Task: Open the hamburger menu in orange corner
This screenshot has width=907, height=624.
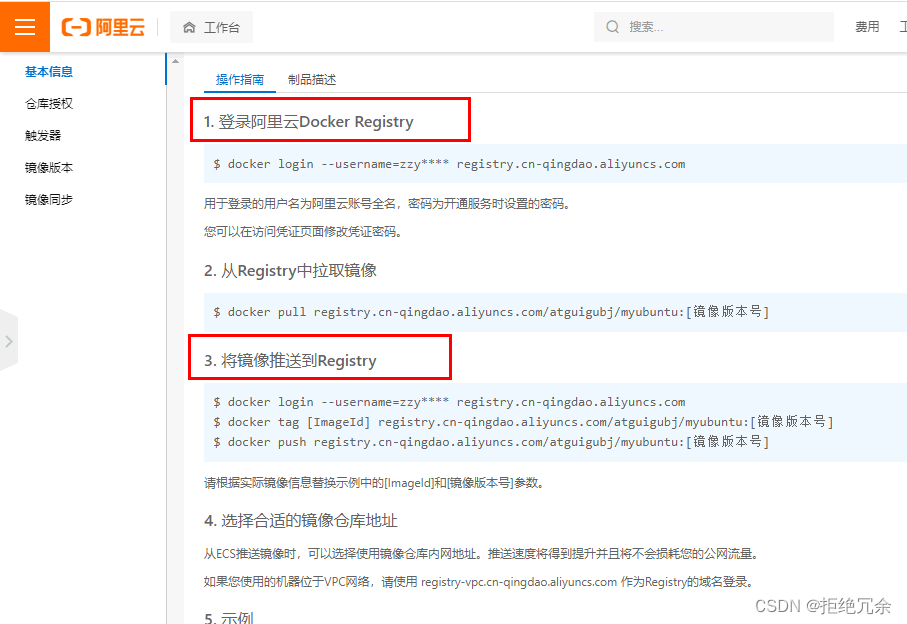Action: (25, 27)
